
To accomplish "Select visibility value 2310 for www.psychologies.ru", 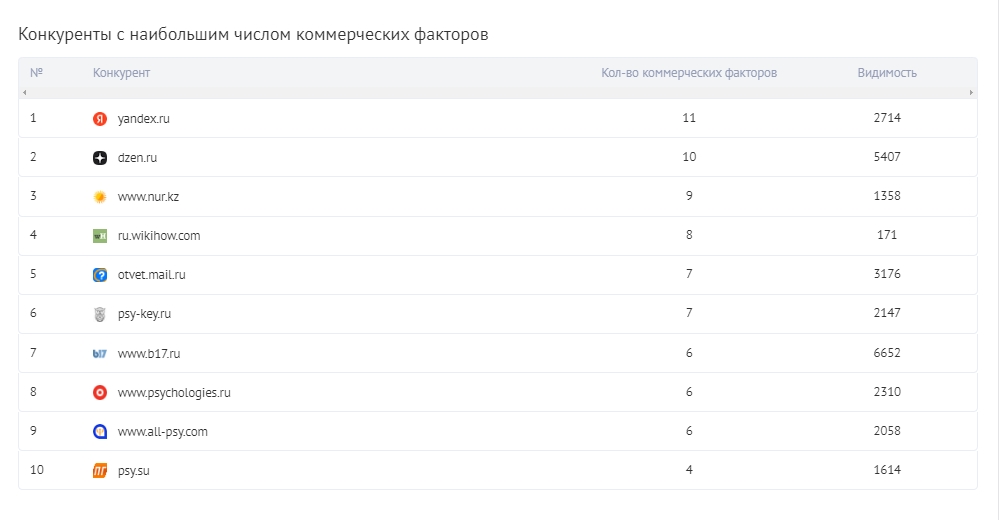I will [x=887, y=392].
